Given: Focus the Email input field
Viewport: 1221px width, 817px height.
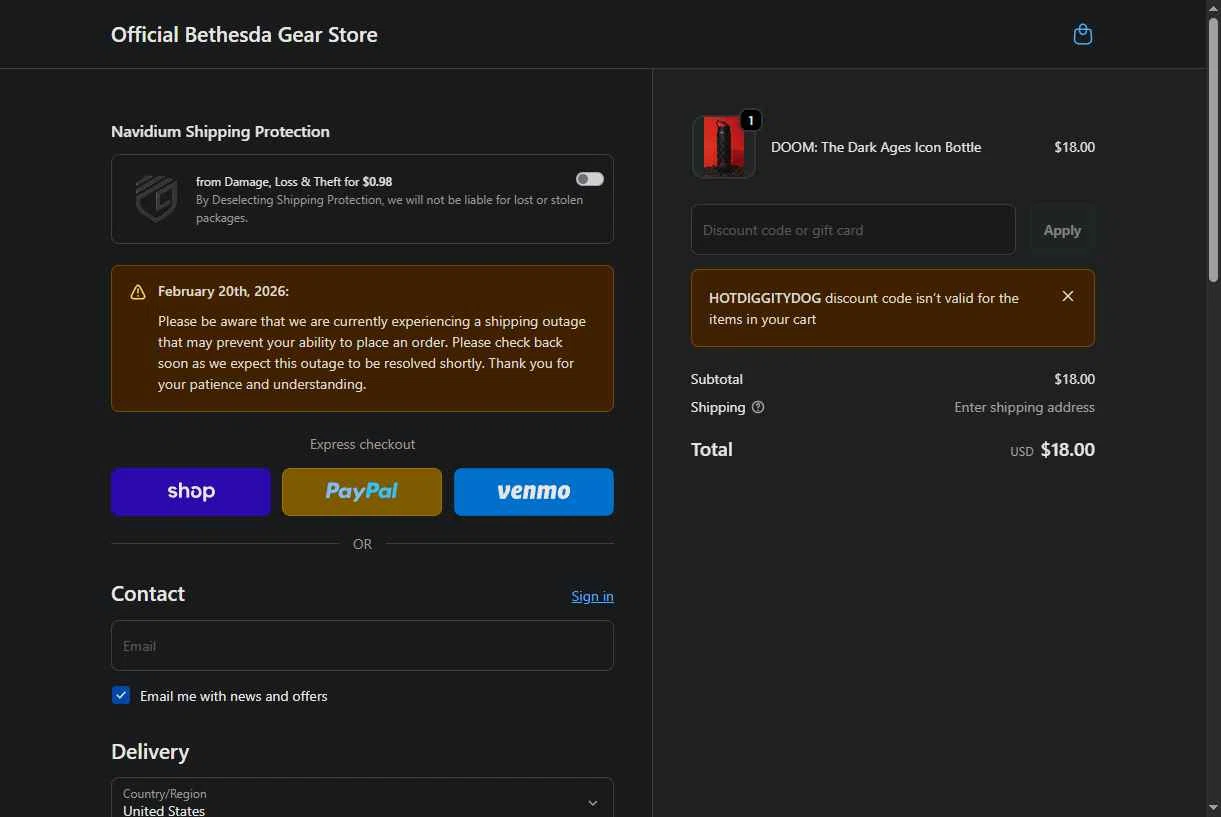Looking at the screenshot, I should pyautogui.click(x=362, y=645).
